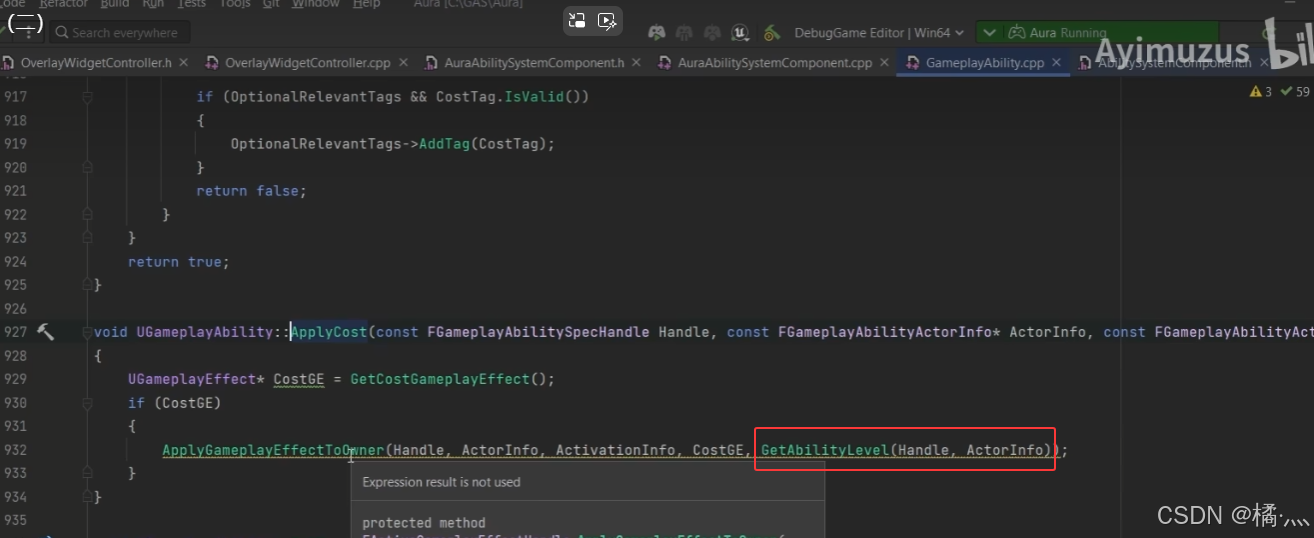Toggle fold end marker on line 933
Screen dimensions: 1314x538
[x=87, y=473]
